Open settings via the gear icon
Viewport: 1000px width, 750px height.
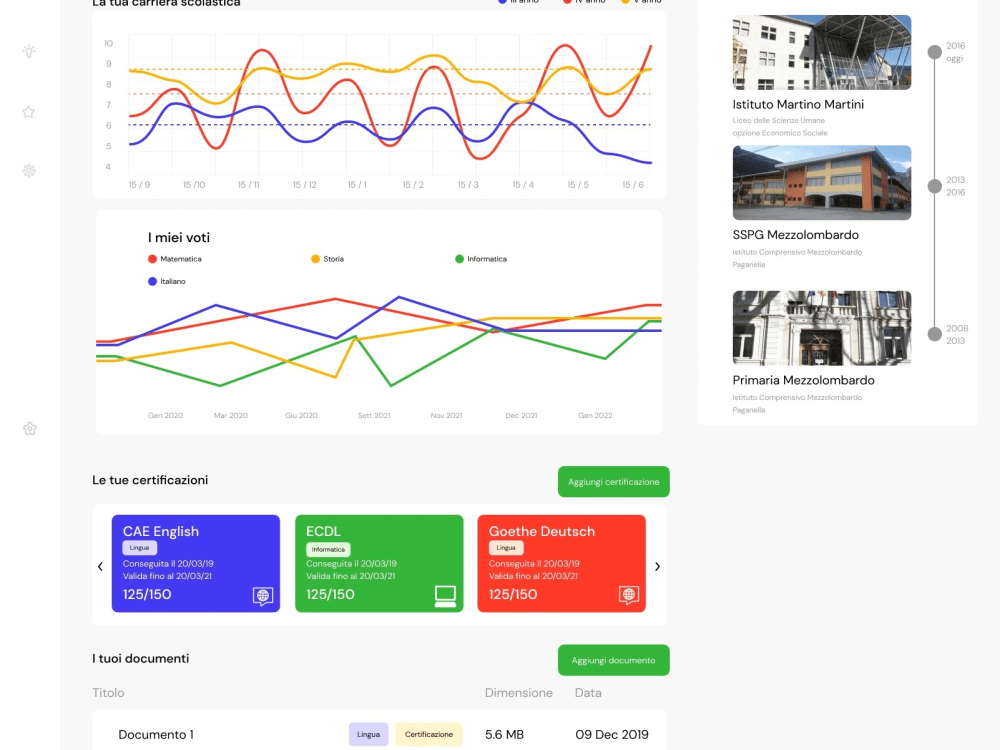click(29, 428)
